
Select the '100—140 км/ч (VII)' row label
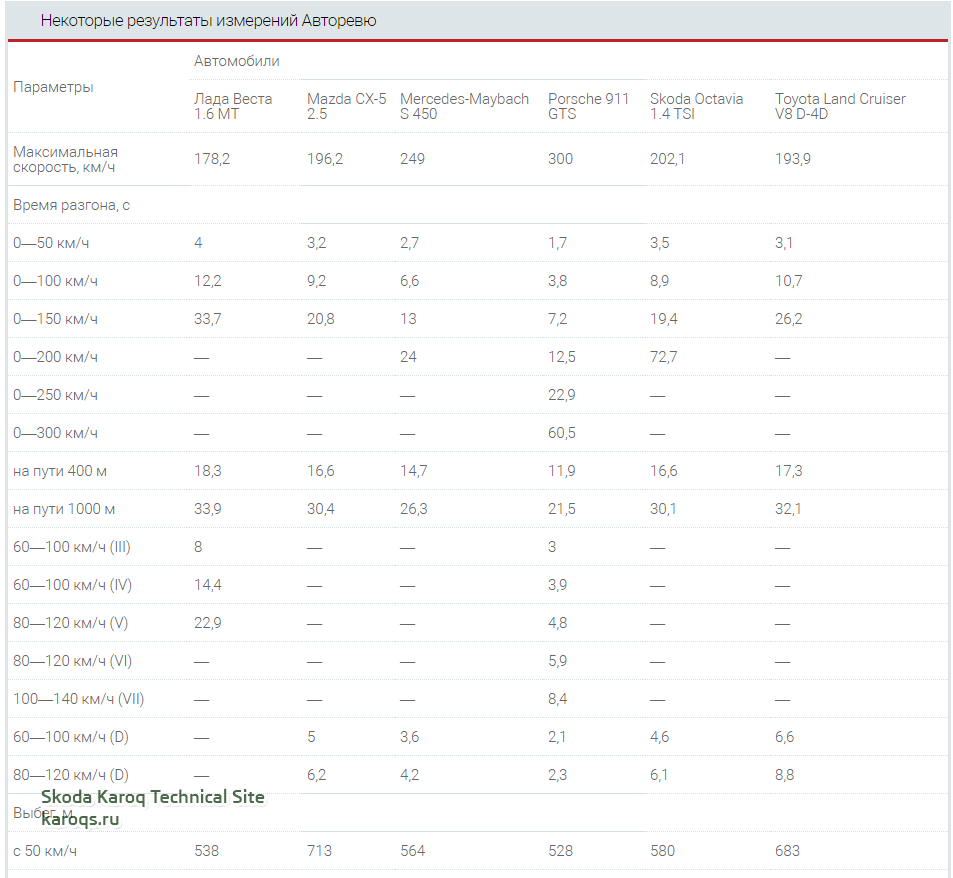coord(78,699)
